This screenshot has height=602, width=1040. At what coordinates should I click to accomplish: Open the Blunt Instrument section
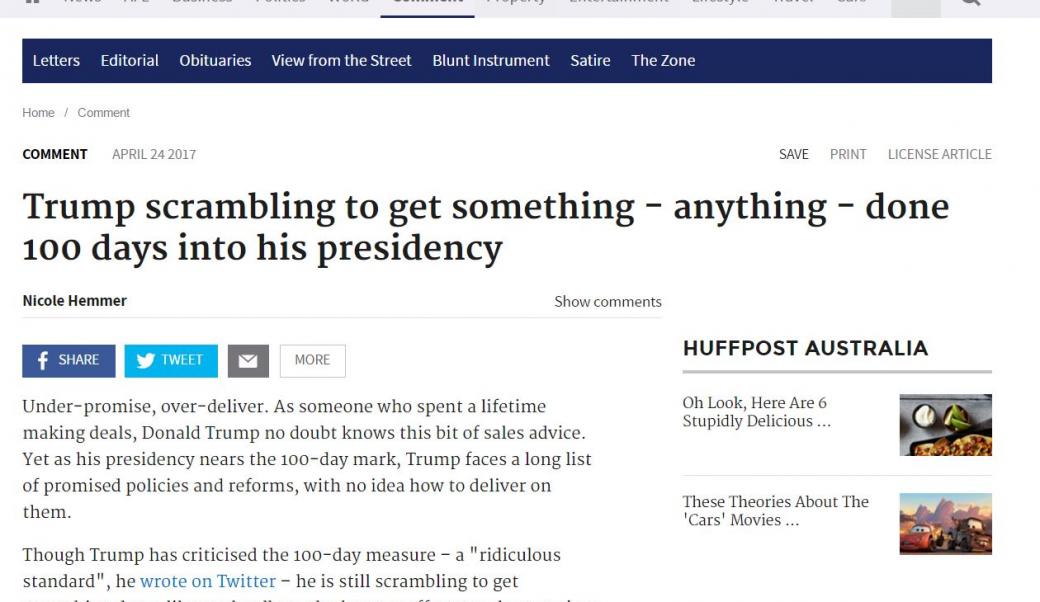click(x=490, y=60)
